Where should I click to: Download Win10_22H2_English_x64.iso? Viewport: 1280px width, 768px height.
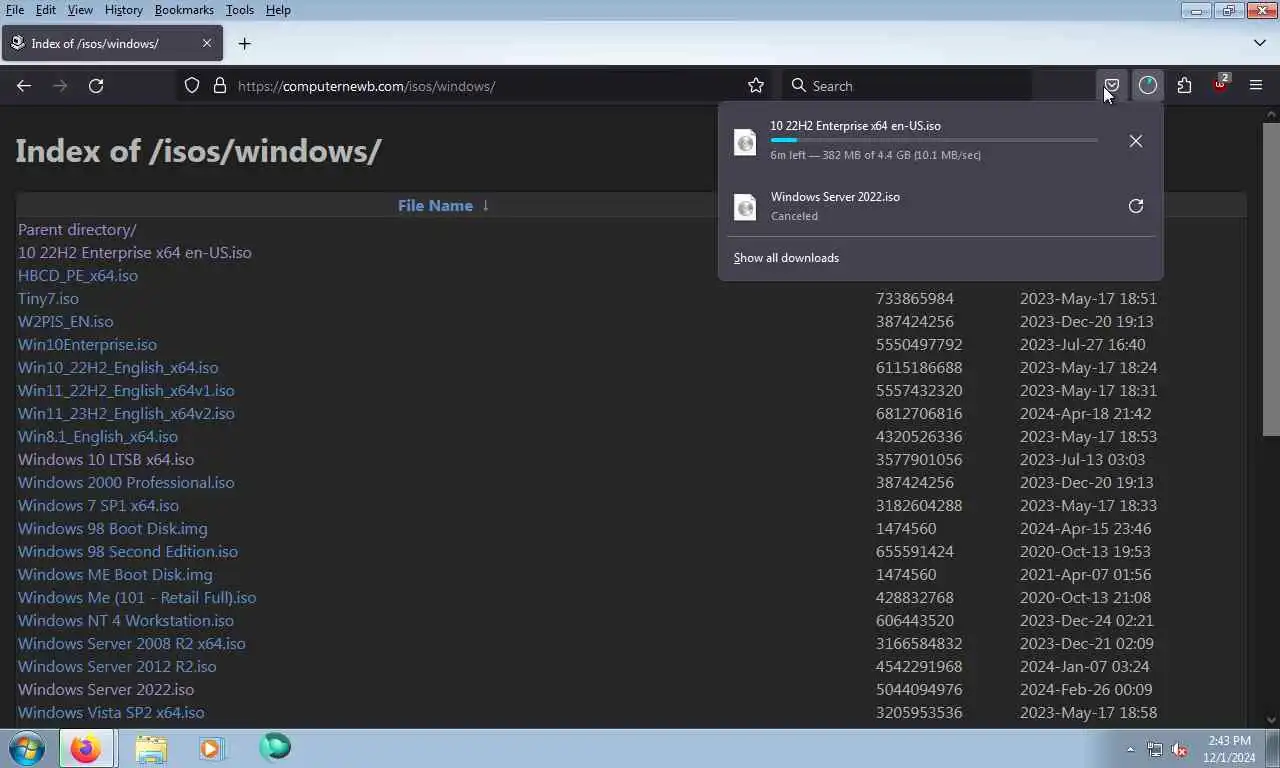118,367
